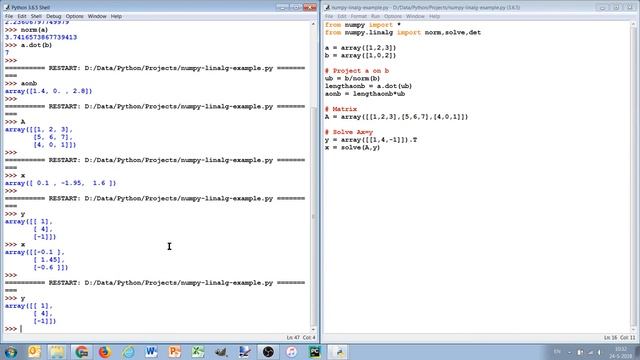Open Format menu in editor window
640x360 pixels.
tap(359, 16)
